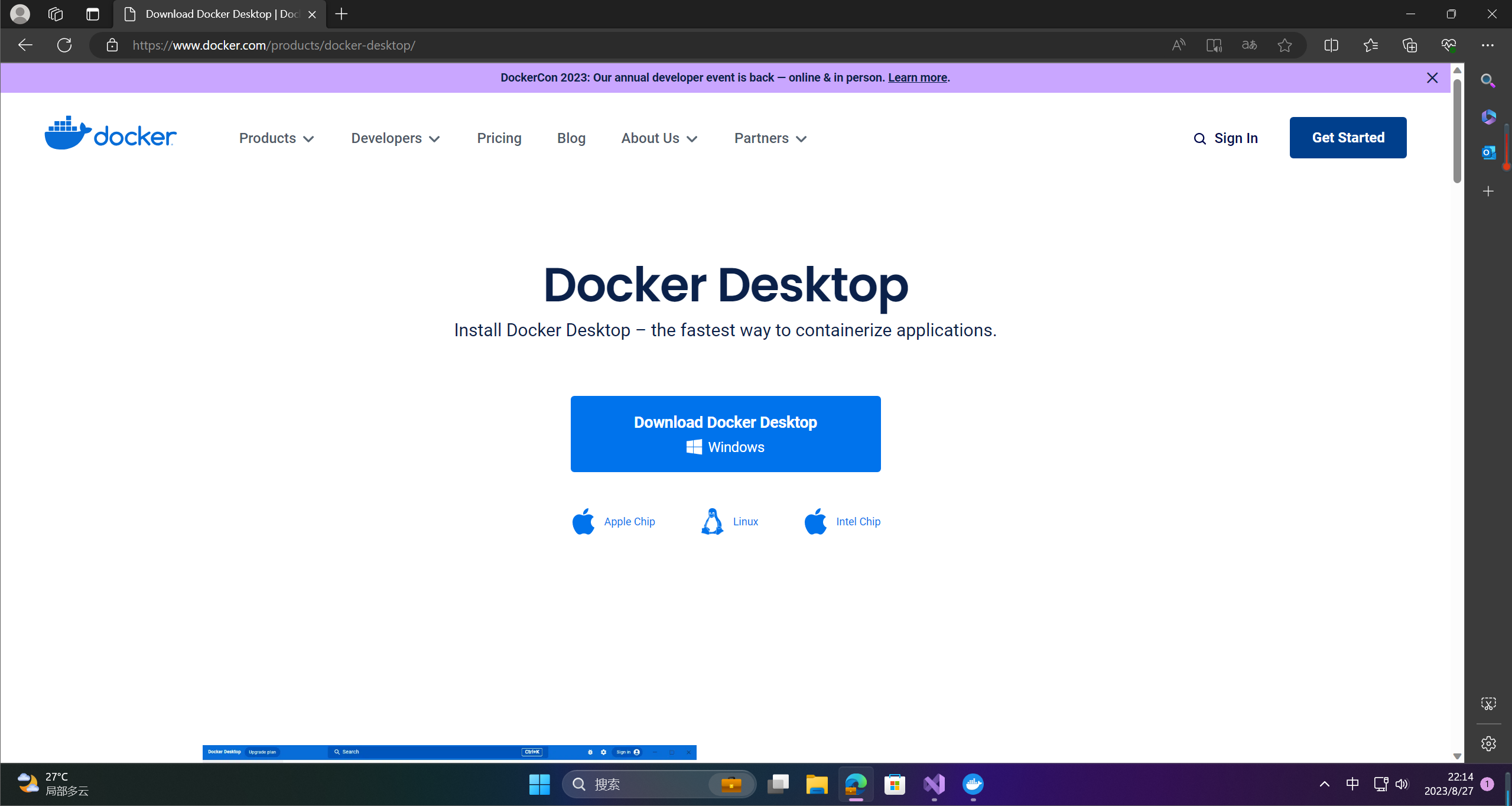View site information lock icon
1512x806 pixels.
point(112,45)
